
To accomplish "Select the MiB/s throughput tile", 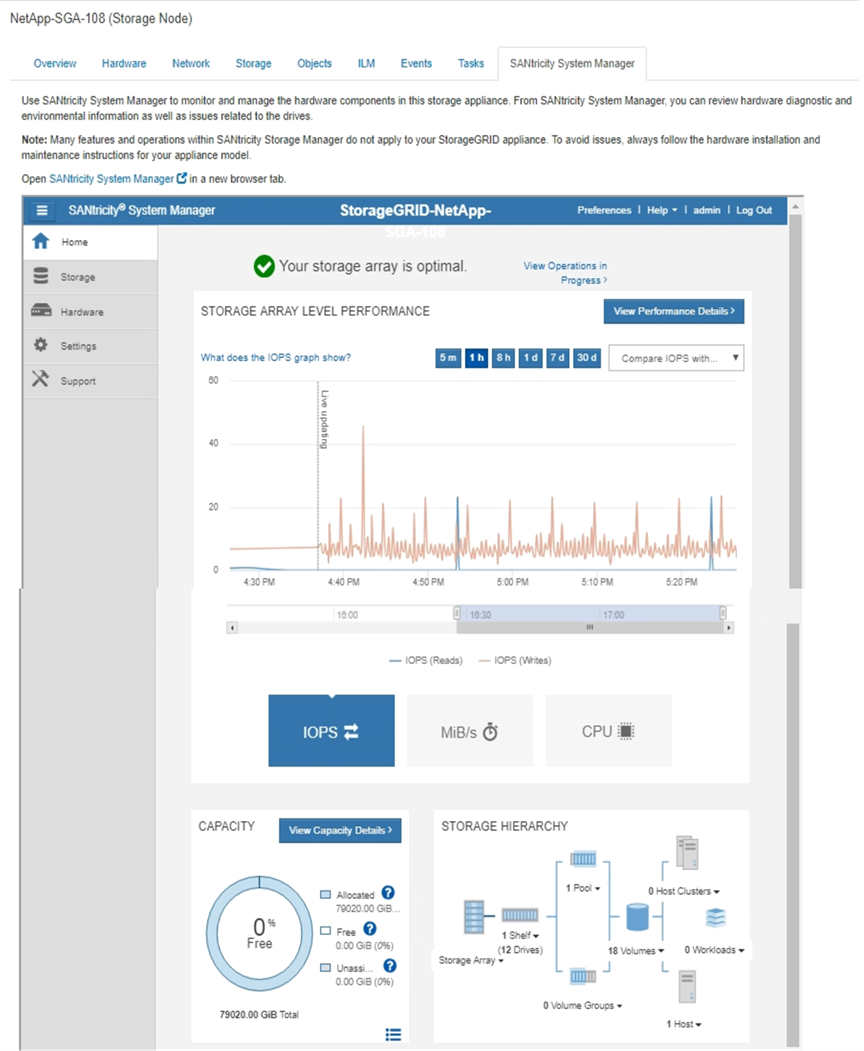I will pos(470,731).
